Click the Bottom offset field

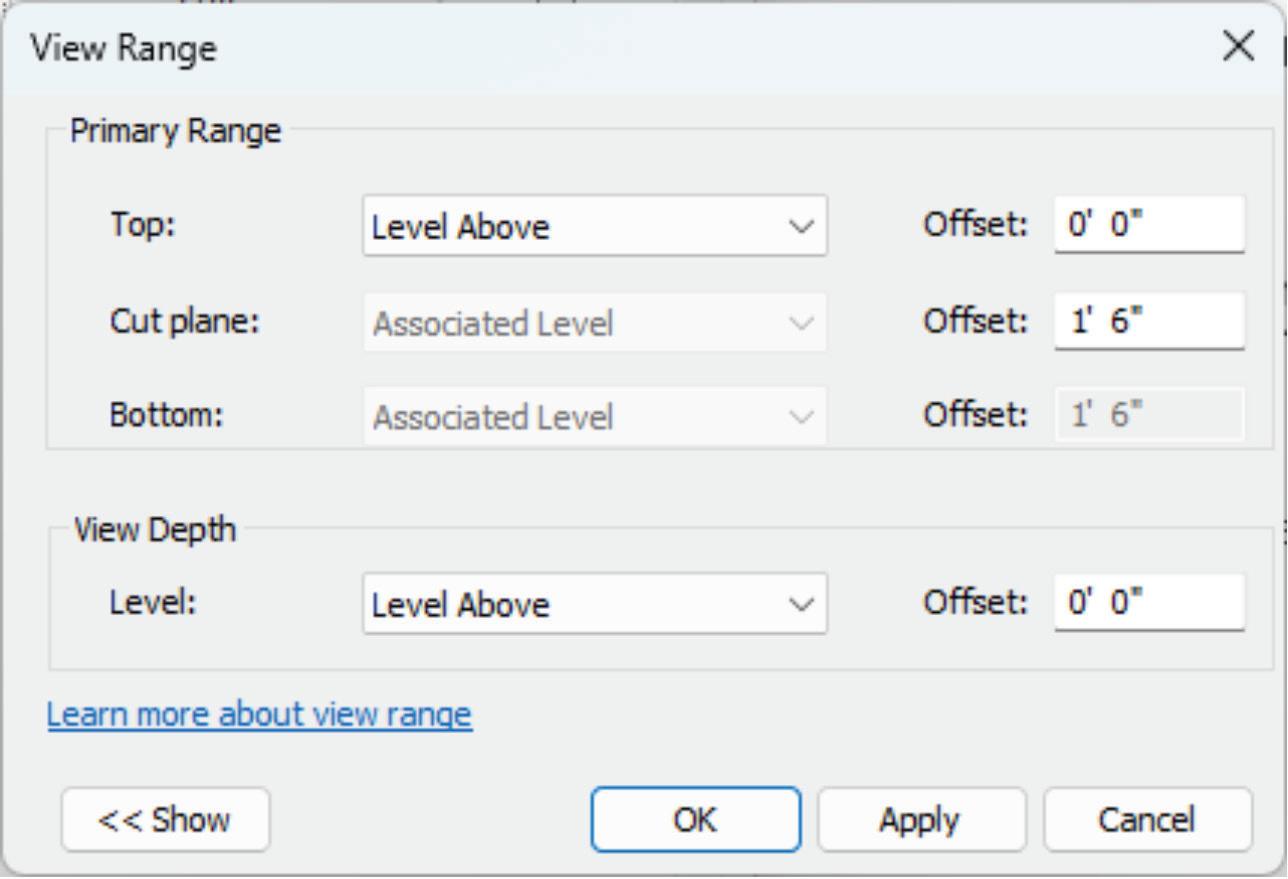[x=1148, y=414]
